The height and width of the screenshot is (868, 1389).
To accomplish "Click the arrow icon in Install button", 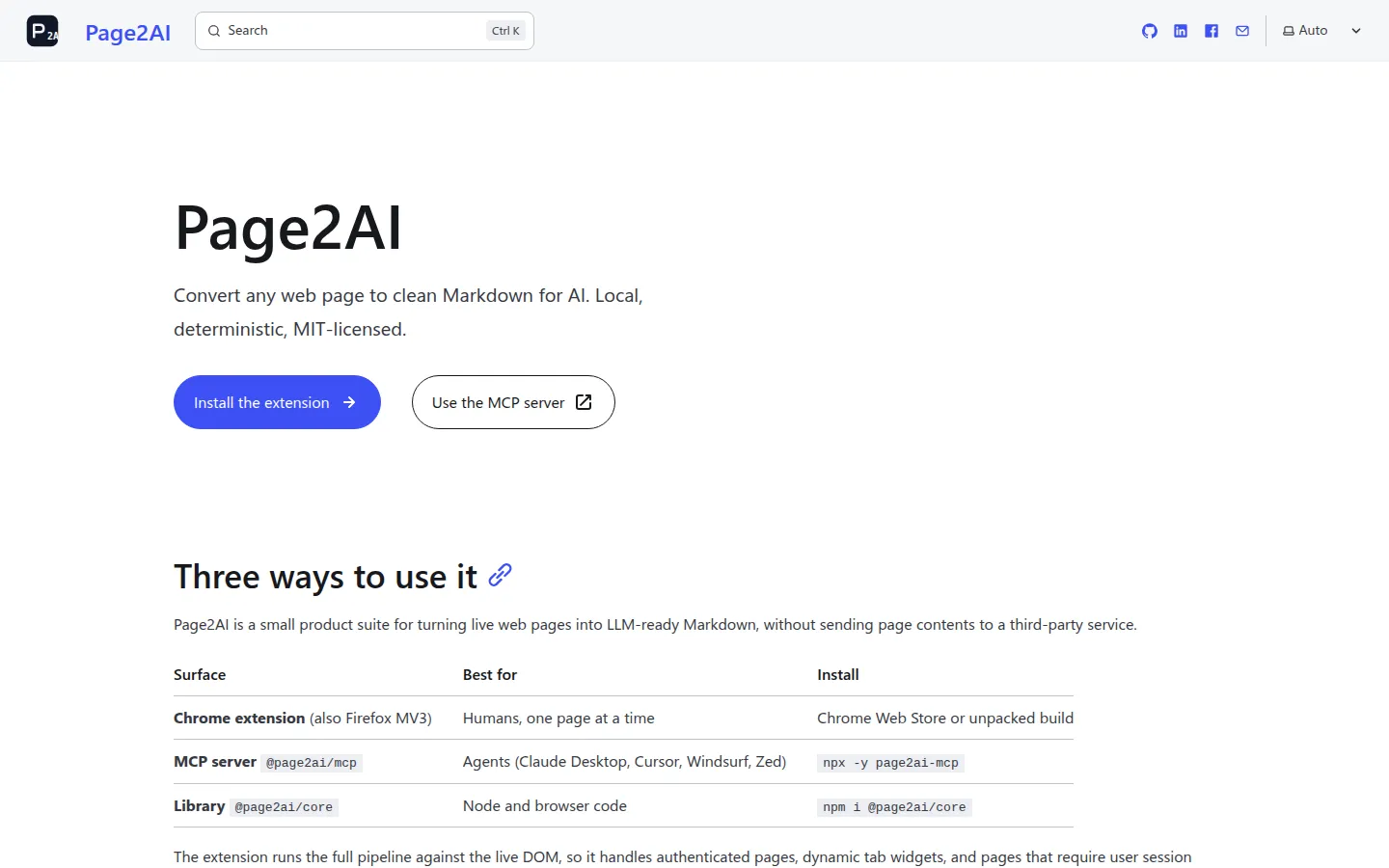I will click(349, 402).
